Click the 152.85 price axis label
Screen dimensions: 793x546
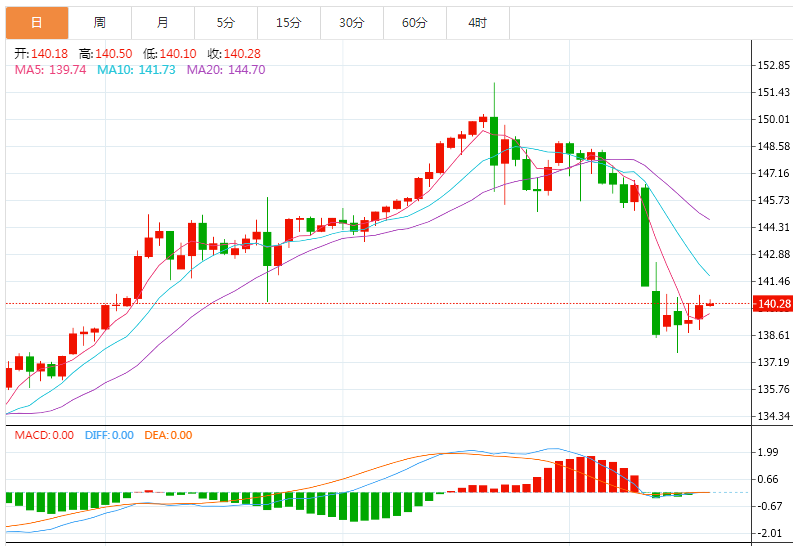click(x=774, y=65)
